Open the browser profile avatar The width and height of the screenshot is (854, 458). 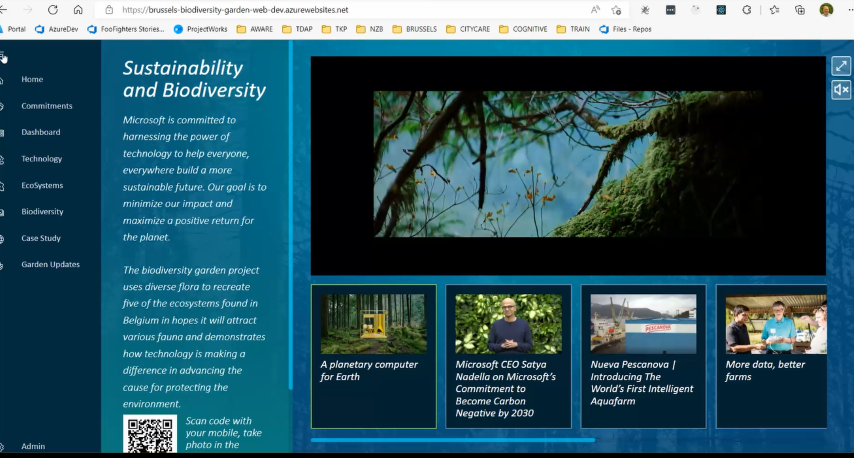[826, 10]
